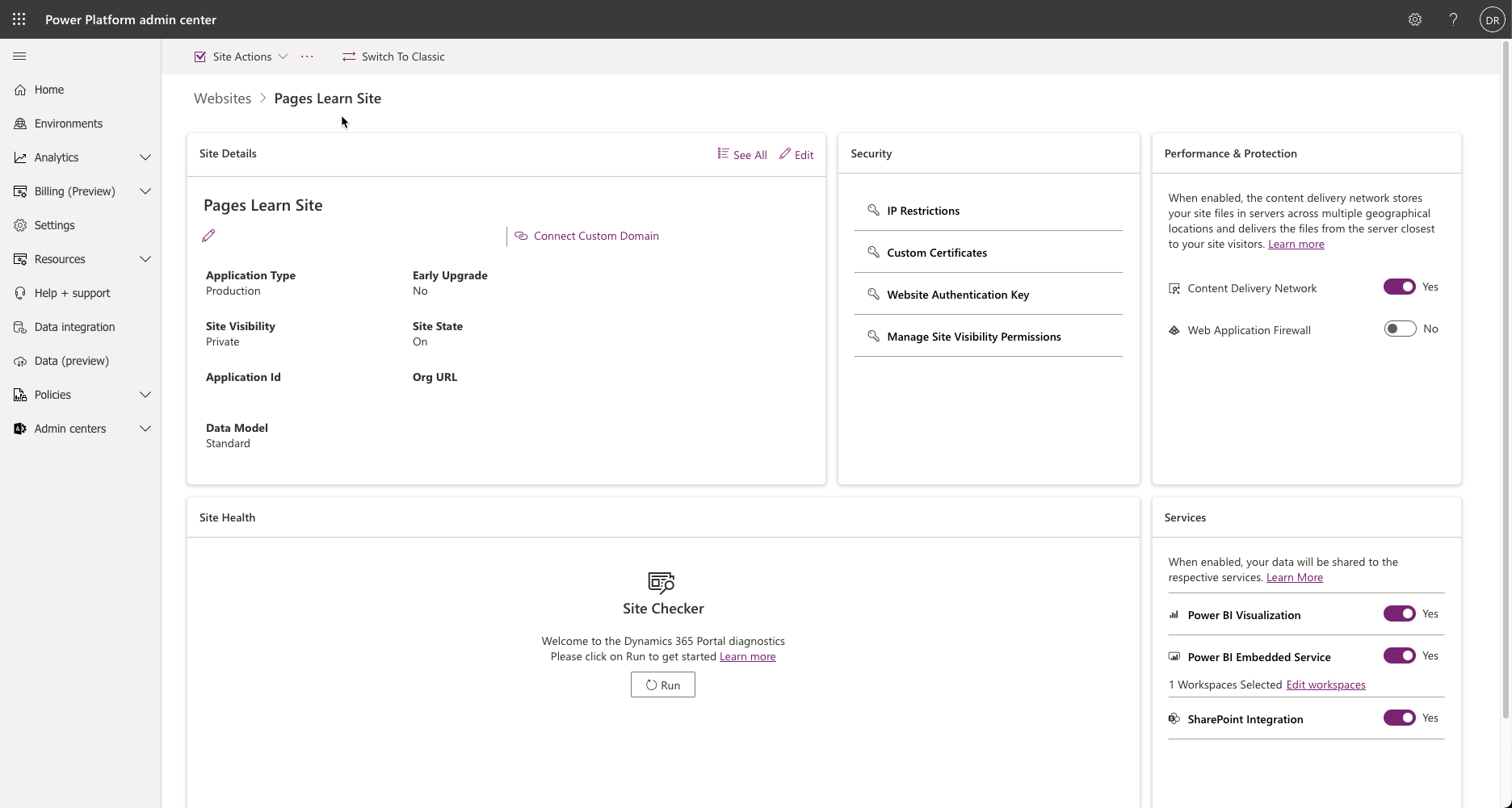This screenshot has width=1512, height=808.
Task: Click the DR account avatar
Action: click(x=1491, y=19)
